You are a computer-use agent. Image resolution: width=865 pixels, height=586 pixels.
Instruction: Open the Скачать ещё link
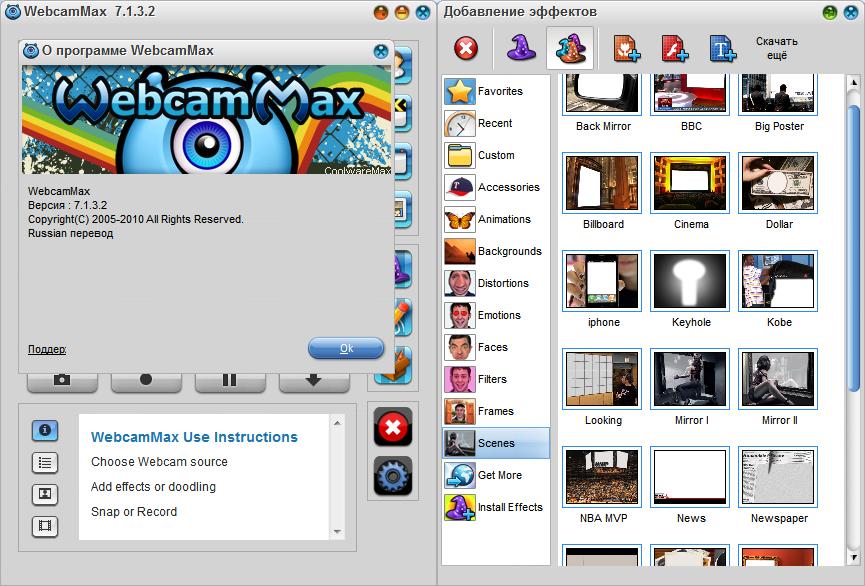pos(777,48)
